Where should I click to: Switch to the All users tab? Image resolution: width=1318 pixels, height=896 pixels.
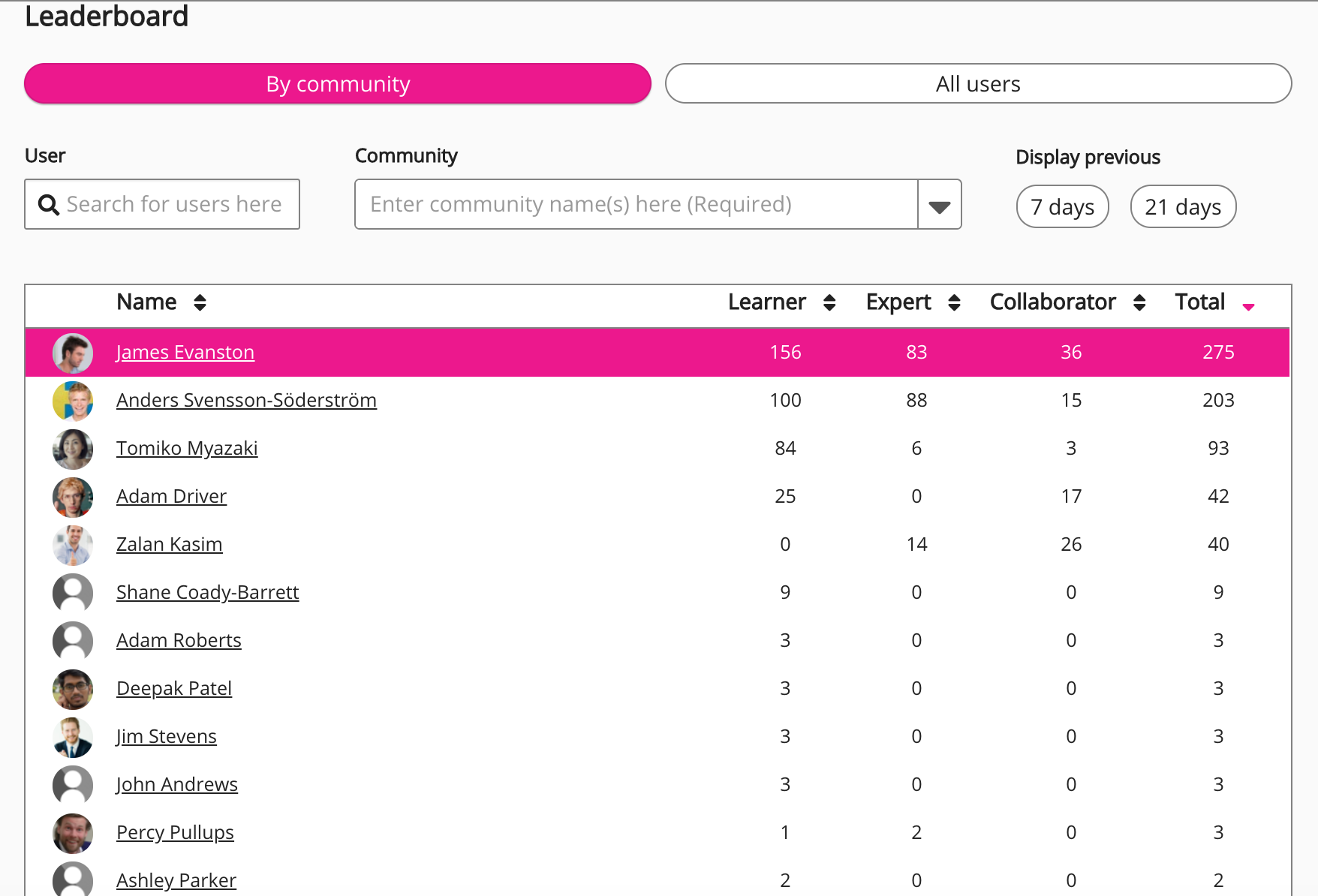point(978,84)
